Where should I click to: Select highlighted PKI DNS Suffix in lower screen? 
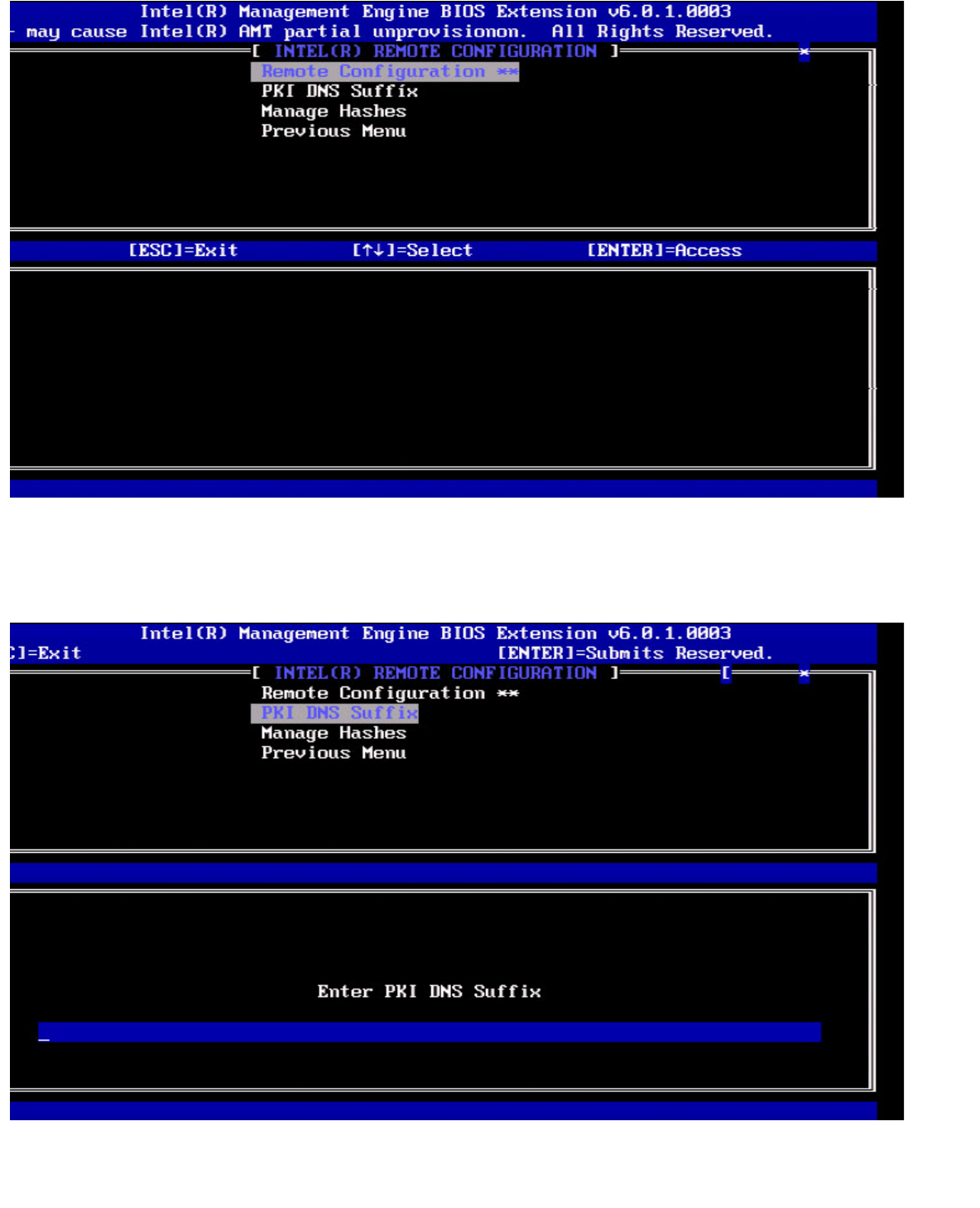(335, 713)
